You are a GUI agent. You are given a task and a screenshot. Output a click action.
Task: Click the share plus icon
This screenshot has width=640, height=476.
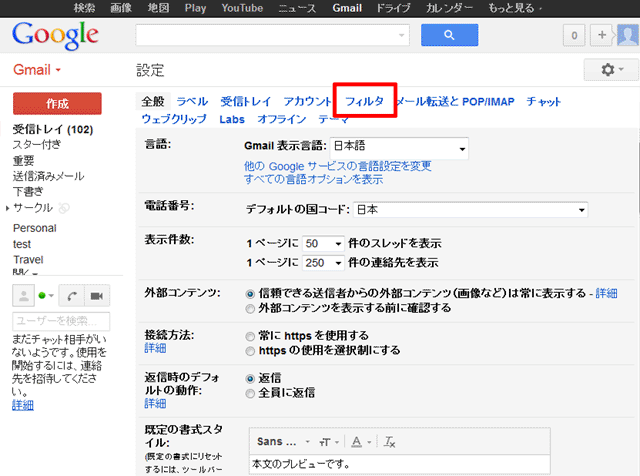602,36
